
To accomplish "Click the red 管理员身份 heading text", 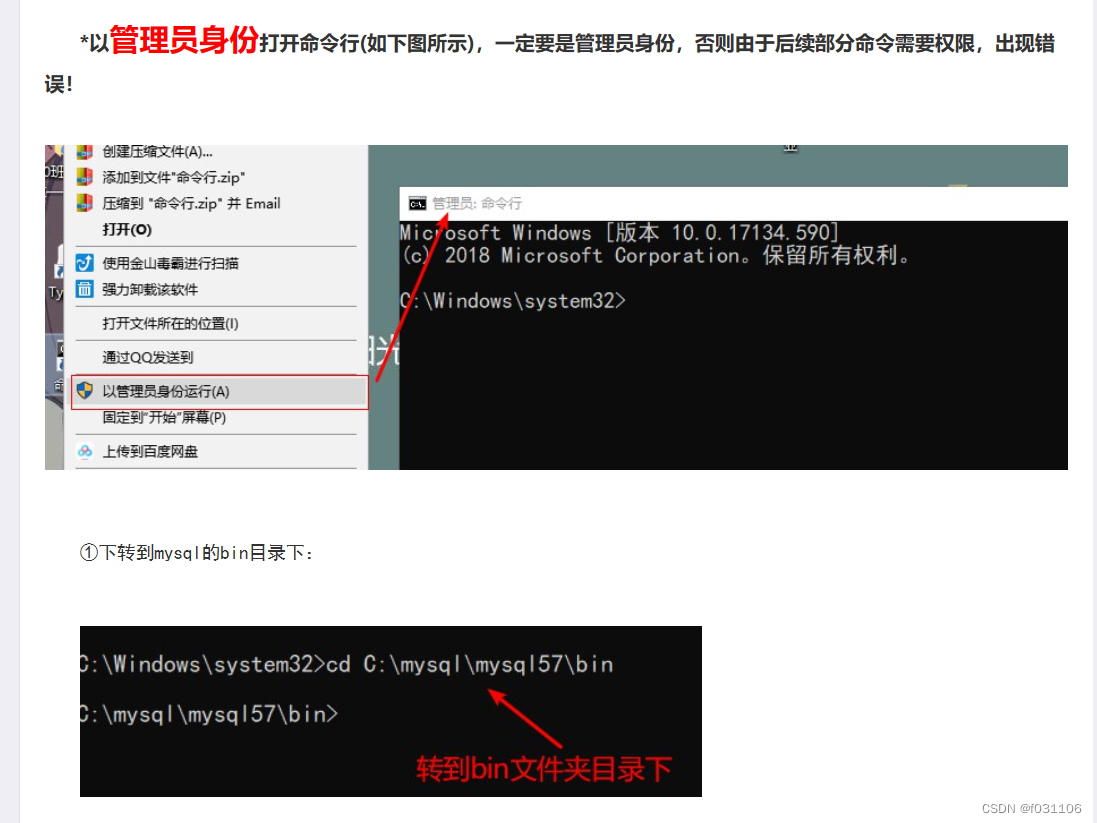I will coord(184,40).
